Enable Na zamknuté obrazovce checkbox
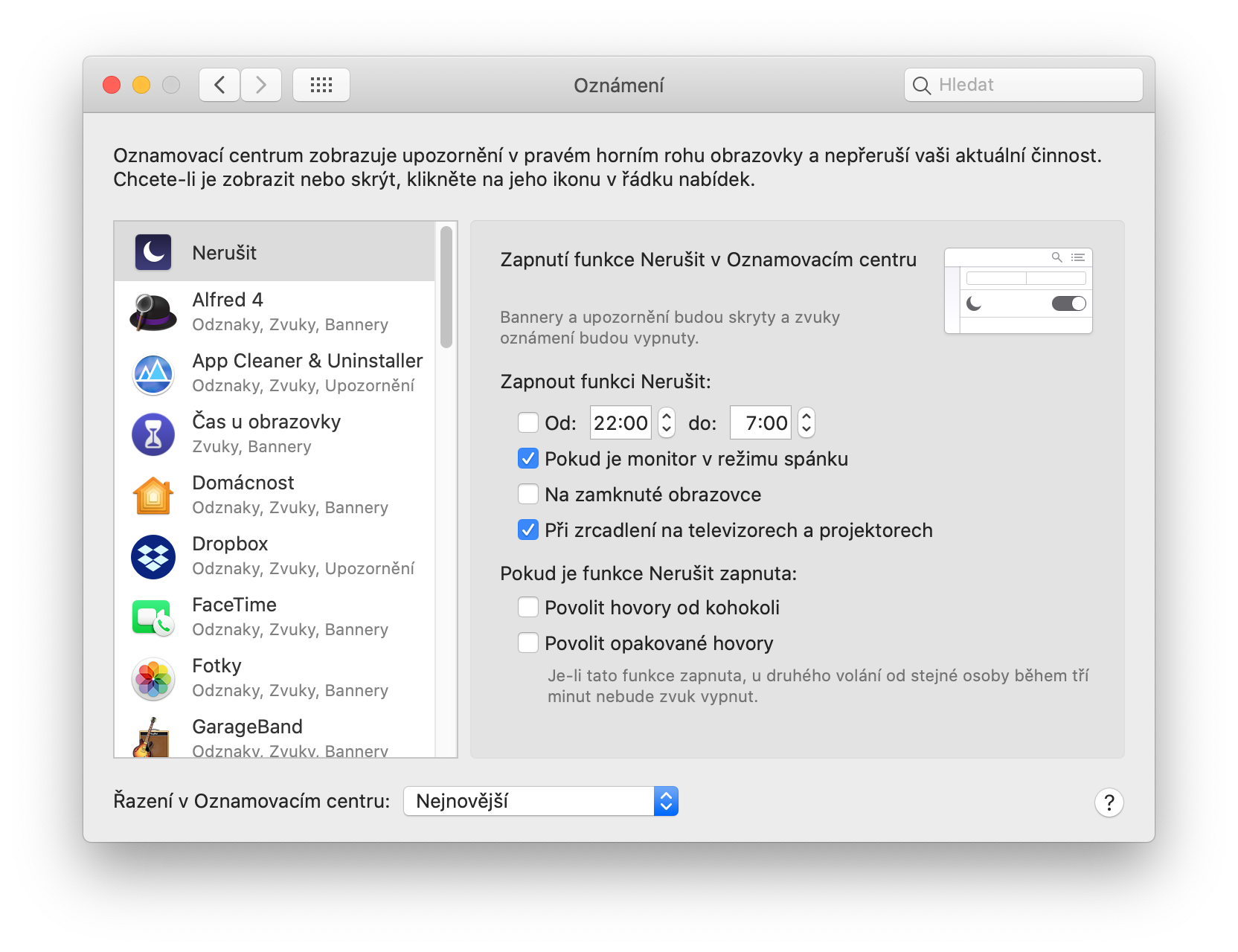Viewport: 1238px width, 952px height. [x=528, y=494]
